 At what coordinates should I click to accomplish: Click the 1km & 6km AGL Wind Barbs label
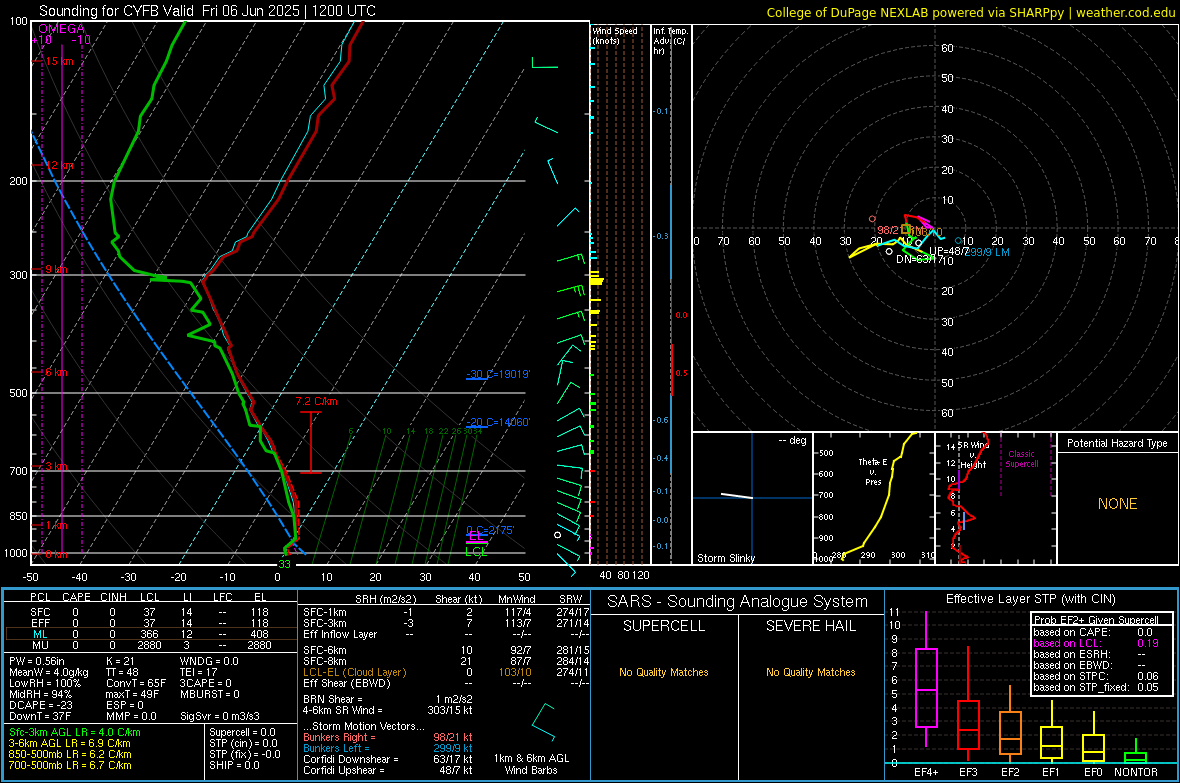531,764
